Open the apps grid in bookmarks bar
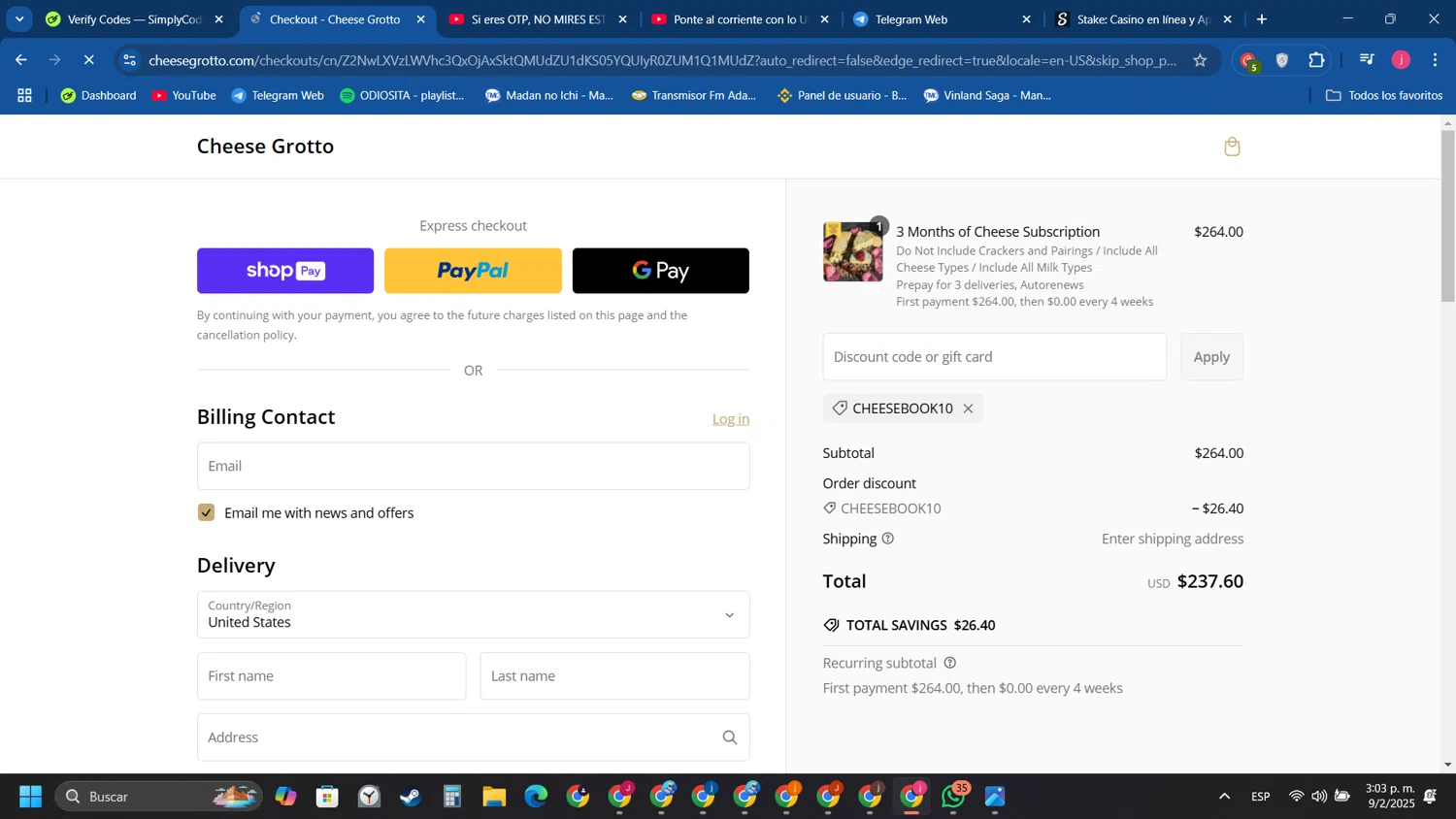This screenshot has height=819, width=1456. tap(24, 95)
